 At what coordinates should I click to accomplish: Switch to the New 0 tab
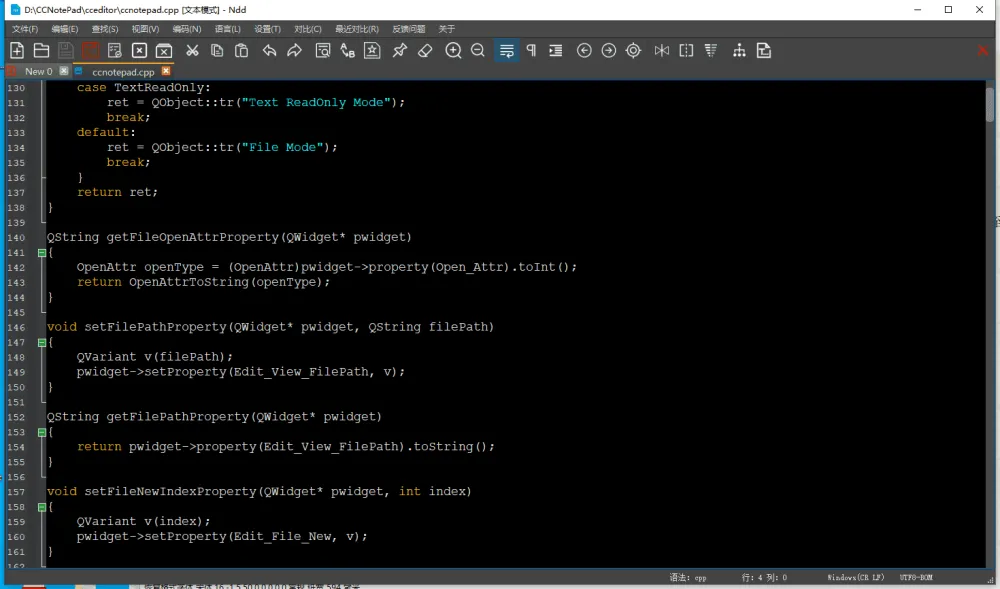point(38,72)
